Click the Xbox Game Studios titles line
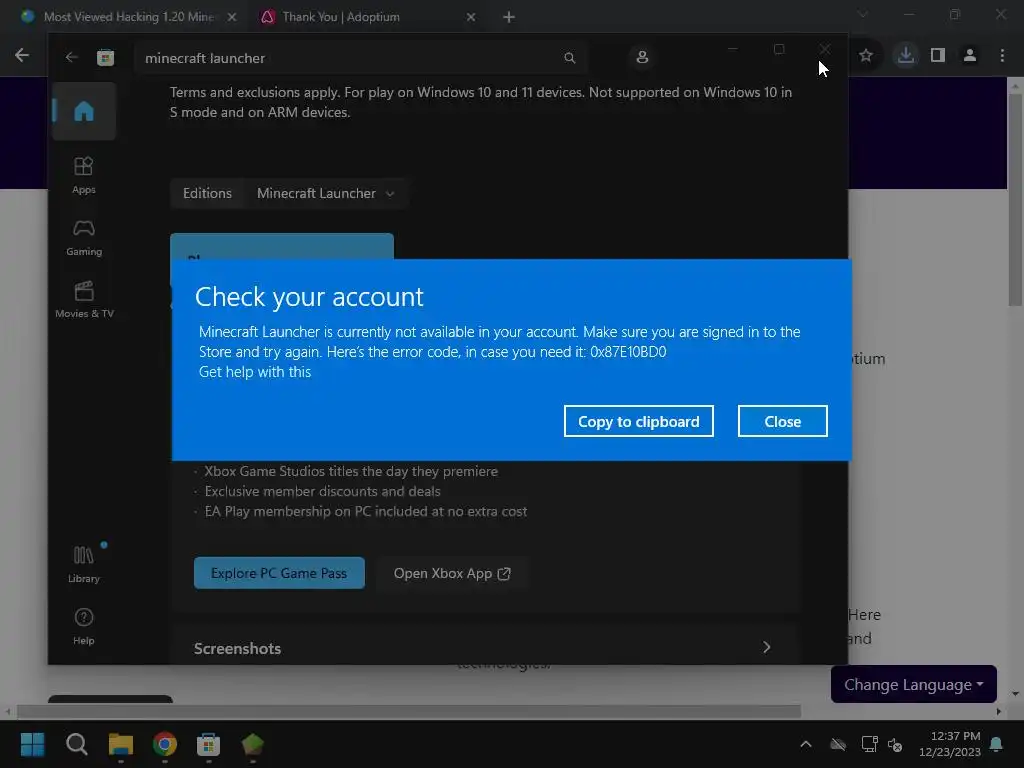 tap(351, 471)
